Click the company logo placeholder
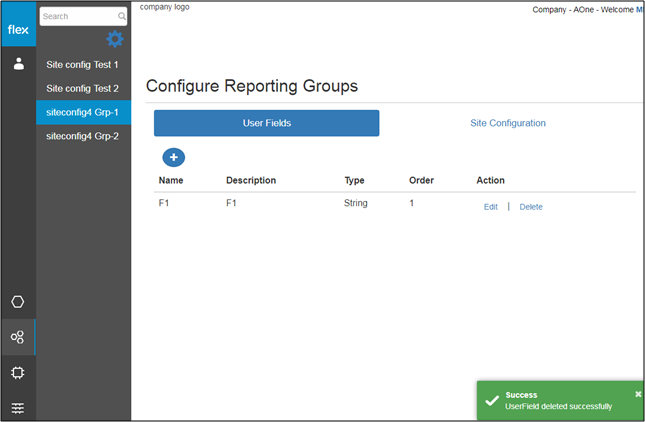This screenshot has height=422, width=645. (165, 7)
